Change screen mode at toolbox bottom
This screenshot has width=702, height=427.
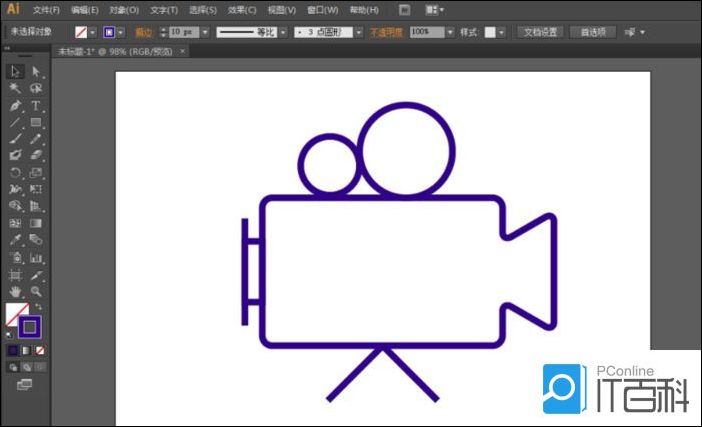tap(25, 384)
